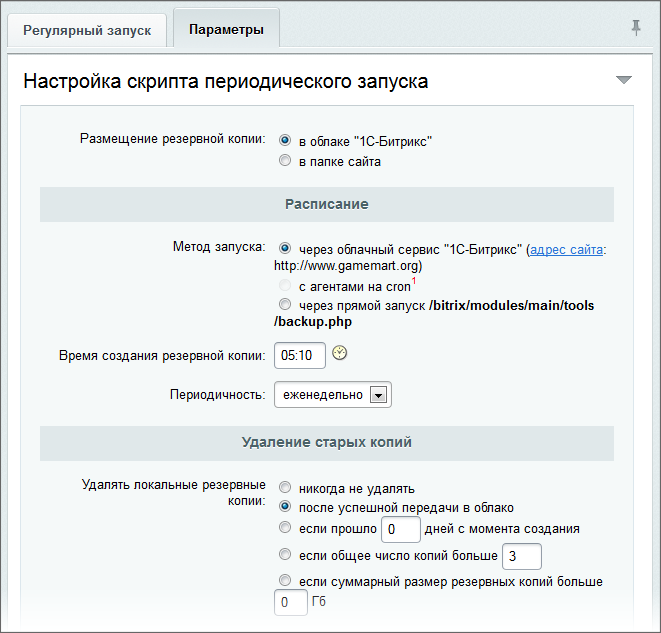The image size is (661, 633).
Task: Click the Удалять локальные резервные копии label
Action: click(174, 492)
